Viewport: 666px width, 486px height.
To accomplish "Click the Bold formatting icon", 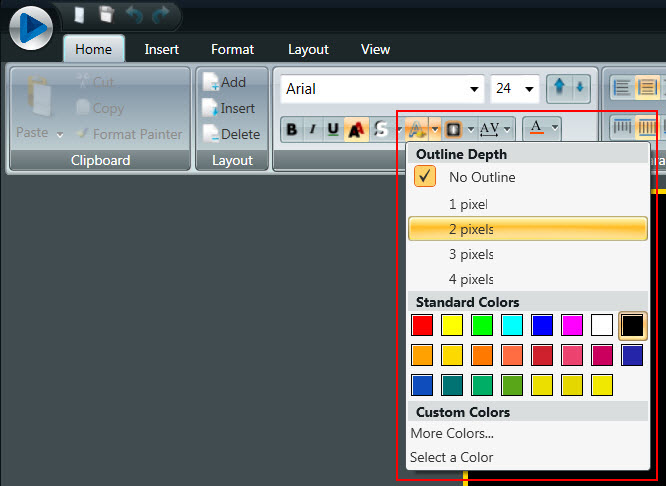I will [291, 129].
